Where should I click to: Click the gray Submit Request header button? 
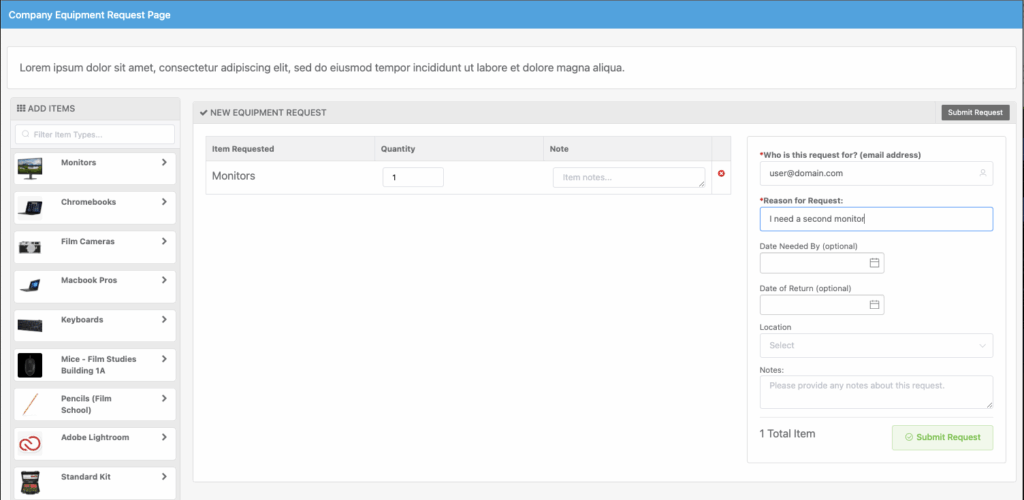click(975, 113)
